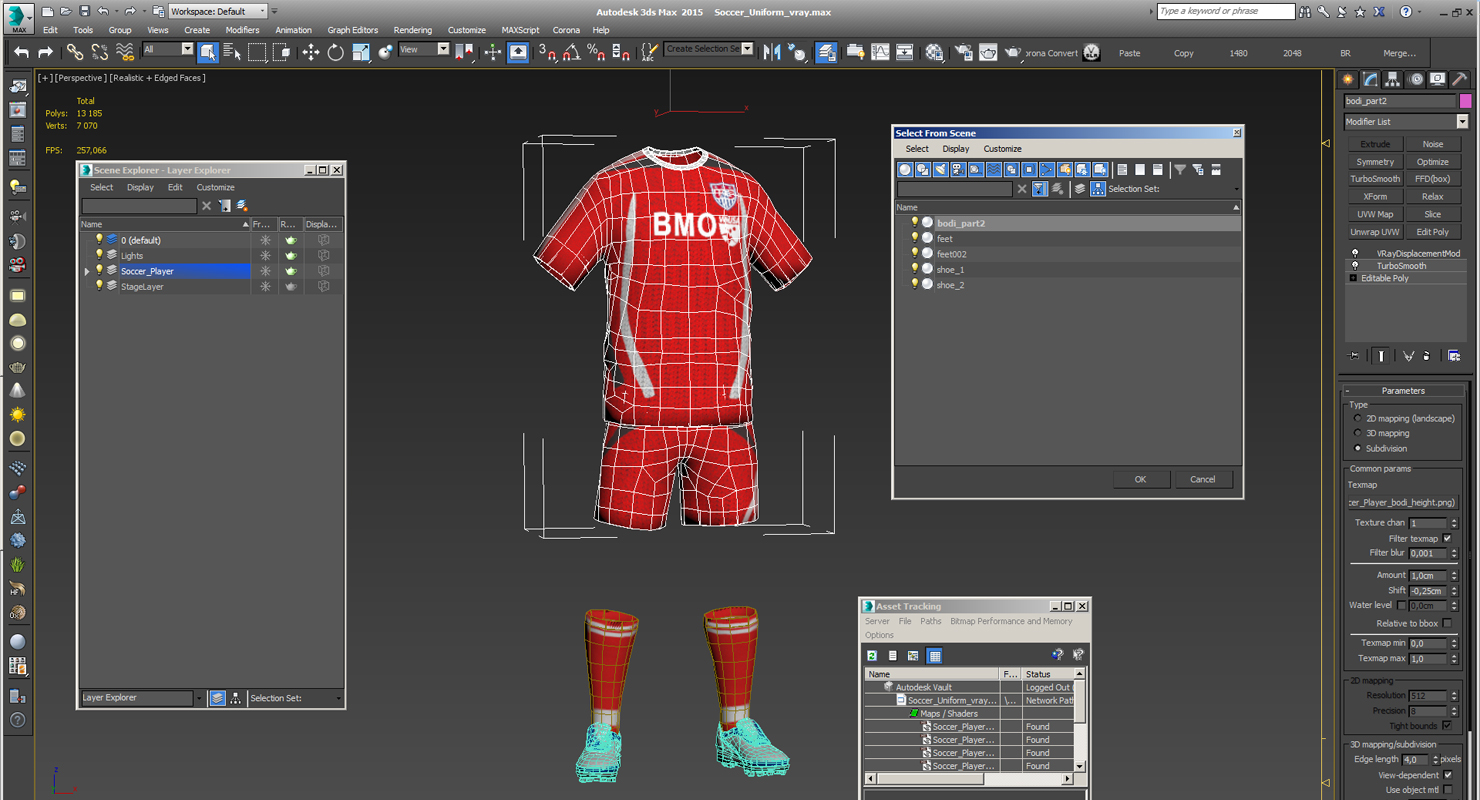Select the 3D mapping radio button
The height and width of the screenshot is (800, 1480).
[x=1357, y=433]
